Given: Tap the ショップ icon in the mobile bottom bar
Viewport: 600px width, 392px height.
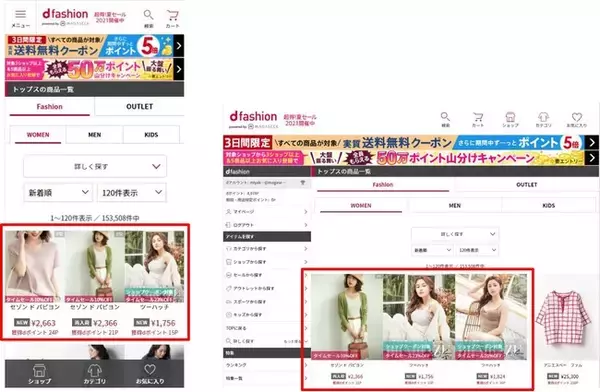Looking at the screenshot, I should click(39, 374).
